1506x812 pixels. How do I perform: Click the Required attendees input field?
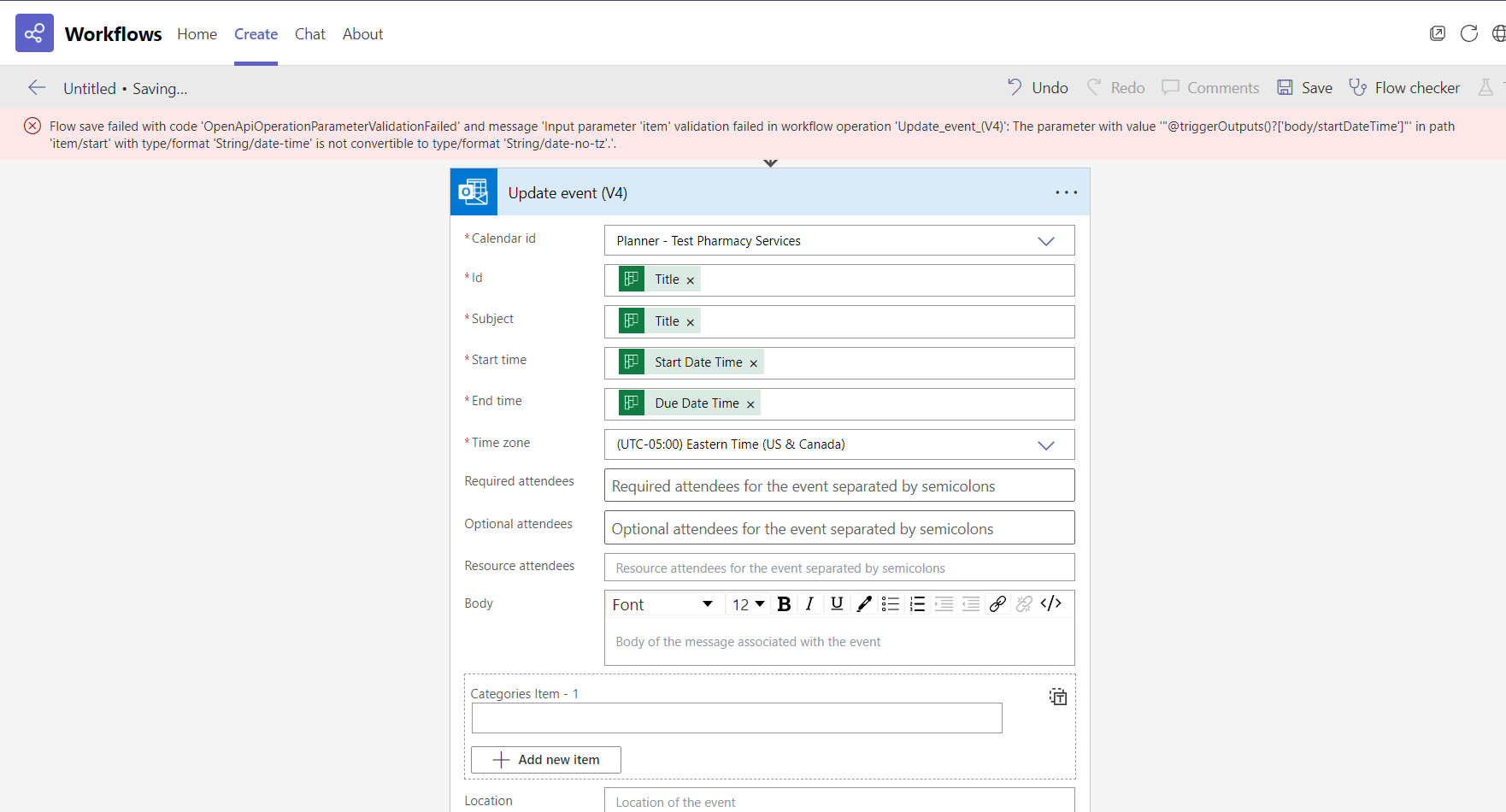[x=839, y=485]
